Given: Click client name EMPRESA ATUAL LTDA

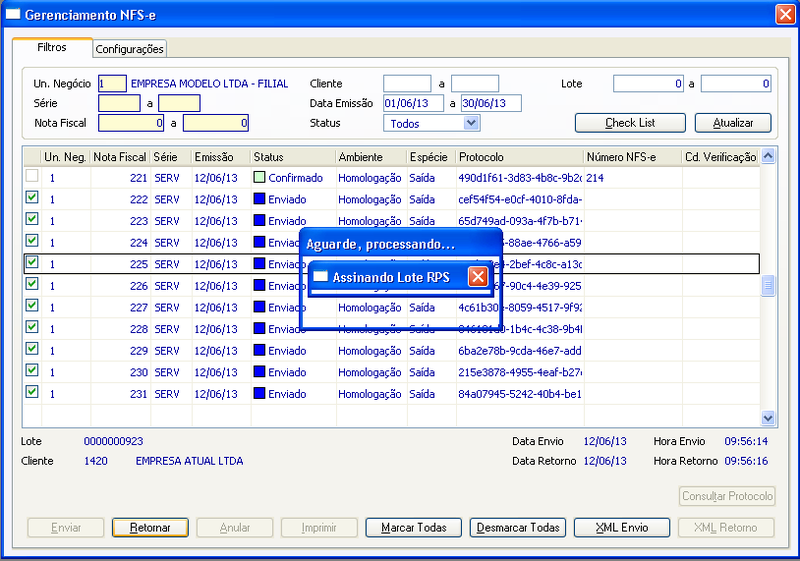Looking at the screenshot, I should coord(189,461).
